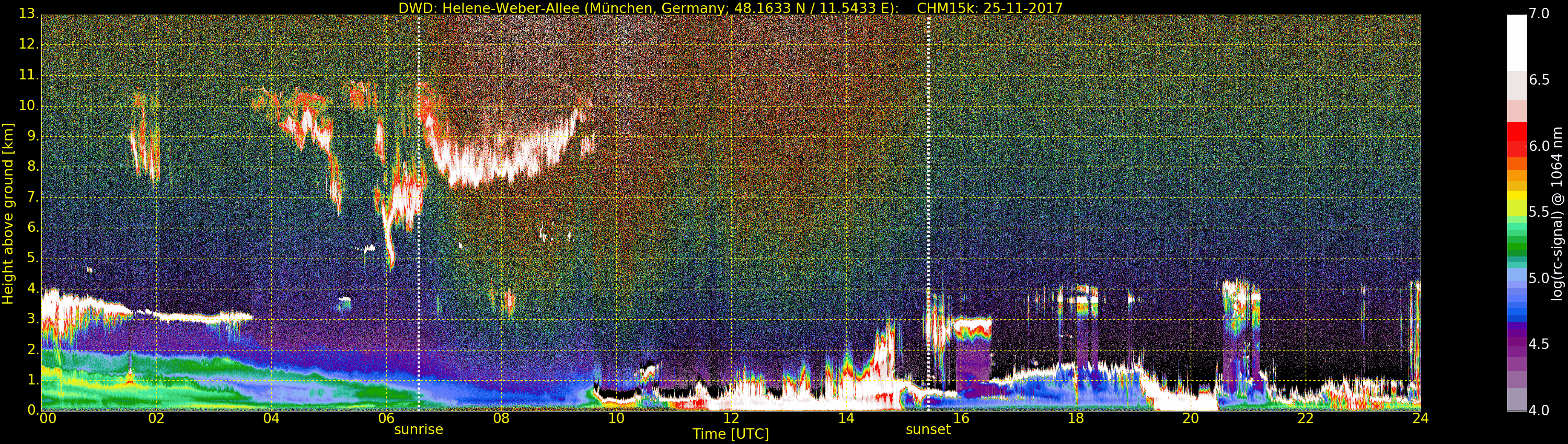Screen dimensions: 1568x444
Task: Click the height axis tick label '5.'
Action: (x=33, y=258)
